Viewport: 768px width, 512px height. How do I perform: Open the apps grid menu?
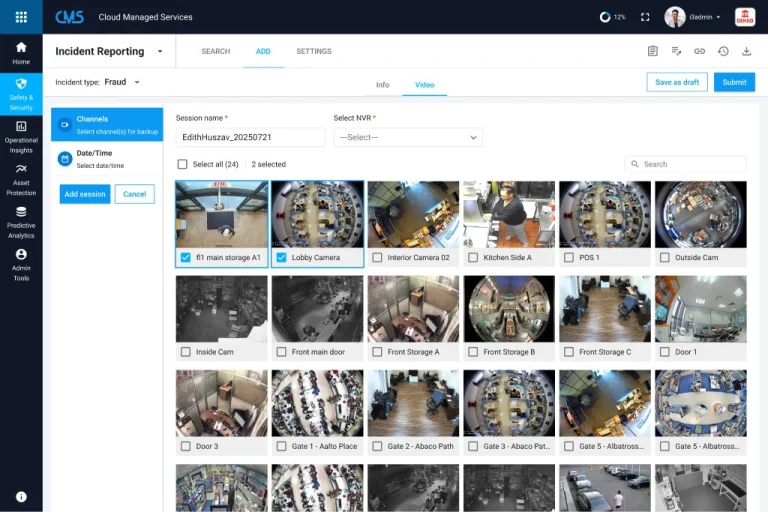coord(21,17)
